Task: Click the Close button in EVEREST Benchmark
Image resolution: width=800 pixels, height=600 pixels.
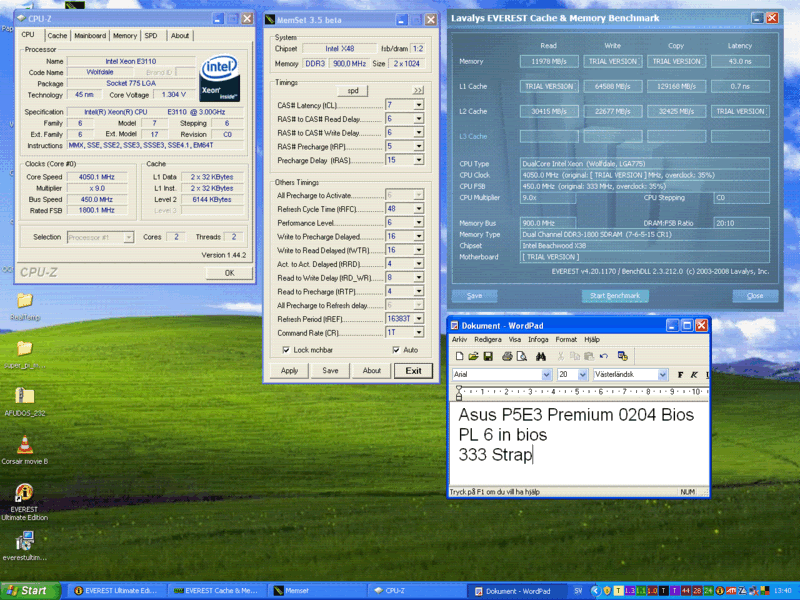Action: (755, 296)
